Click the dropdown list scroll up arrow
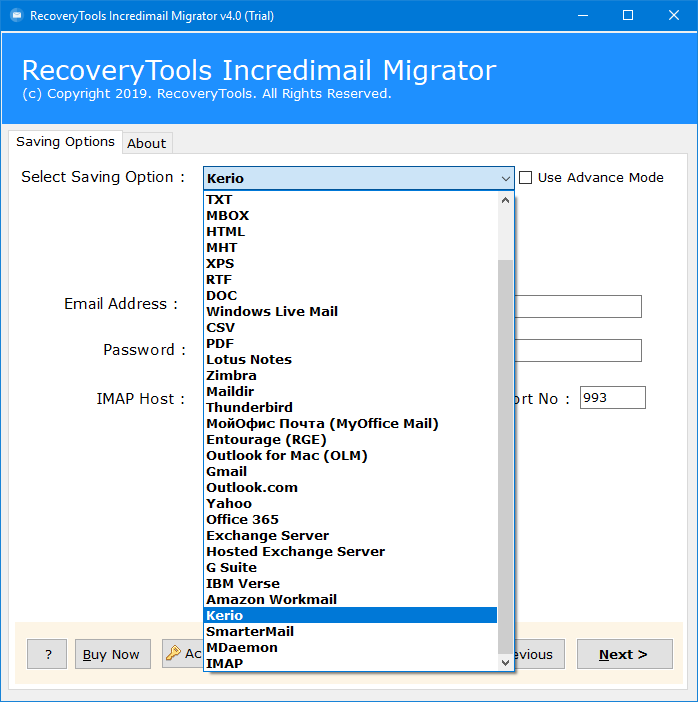Image resolution: width=698 pixels, height=702 pixels. click(505, 200)
